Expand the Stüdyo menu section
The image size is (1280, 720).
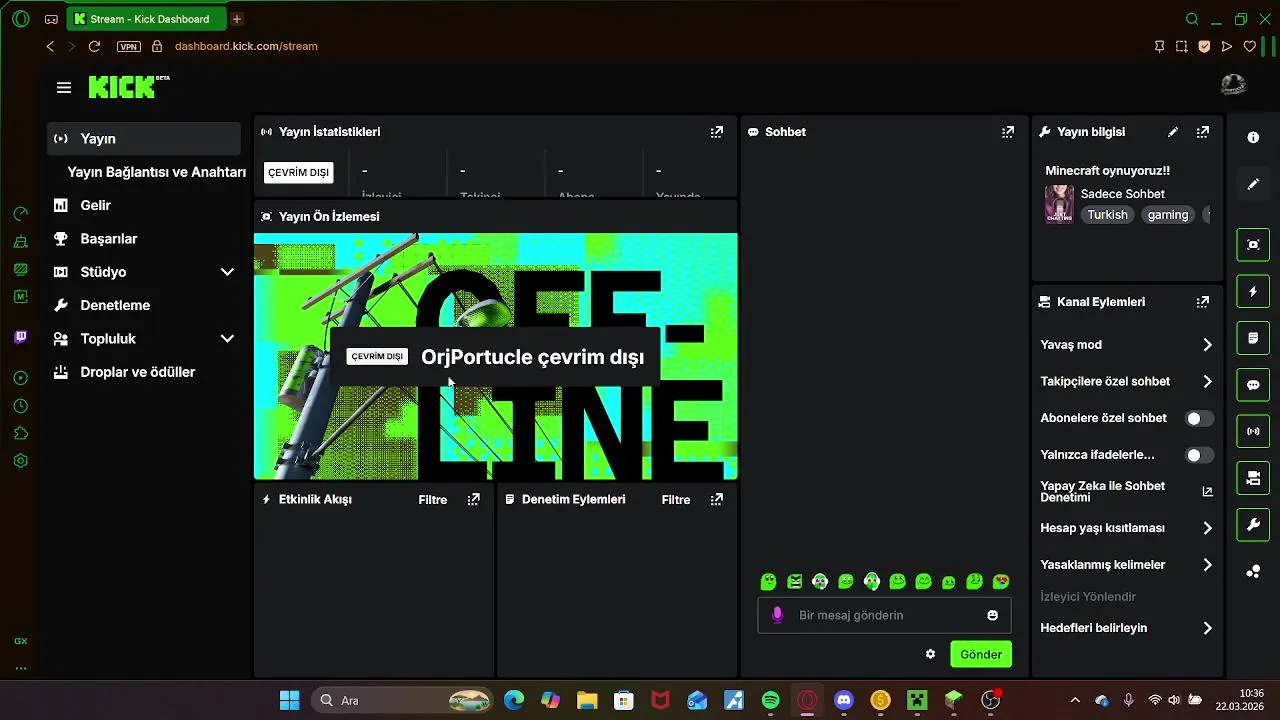point(227,272)
